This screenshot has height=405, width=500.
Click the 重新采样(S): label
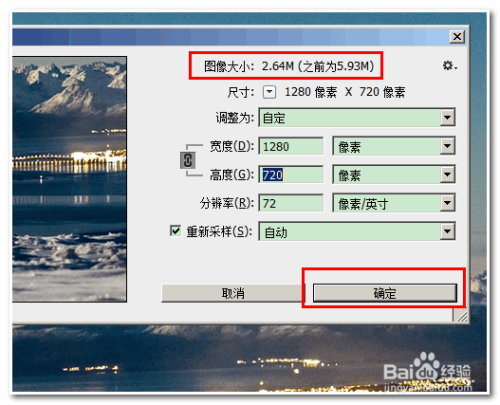pos(219,231)
